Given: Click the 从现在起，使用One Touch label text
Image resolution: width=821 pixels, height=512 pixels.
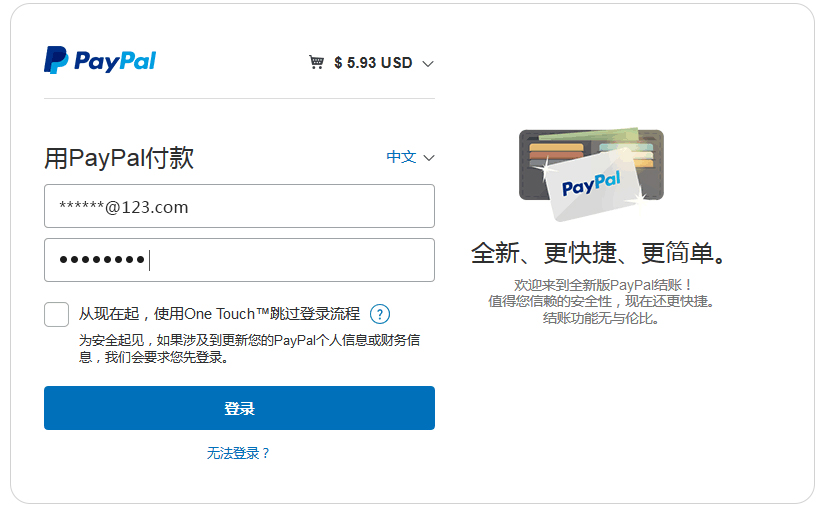Looking at the screenshot, I should 219,314.
